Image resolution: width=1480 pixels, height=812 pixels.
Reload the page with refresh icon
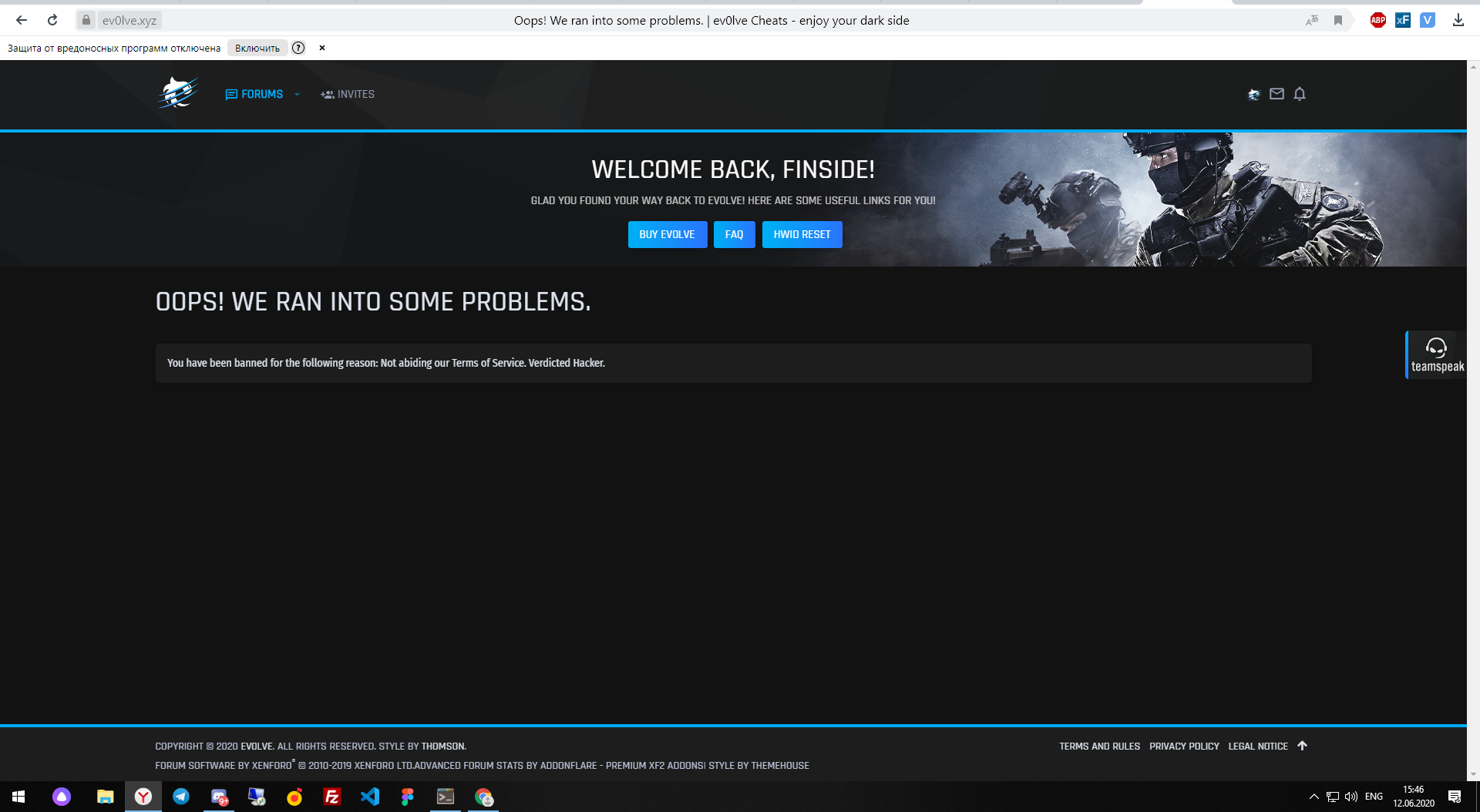(x=52, y=20)
